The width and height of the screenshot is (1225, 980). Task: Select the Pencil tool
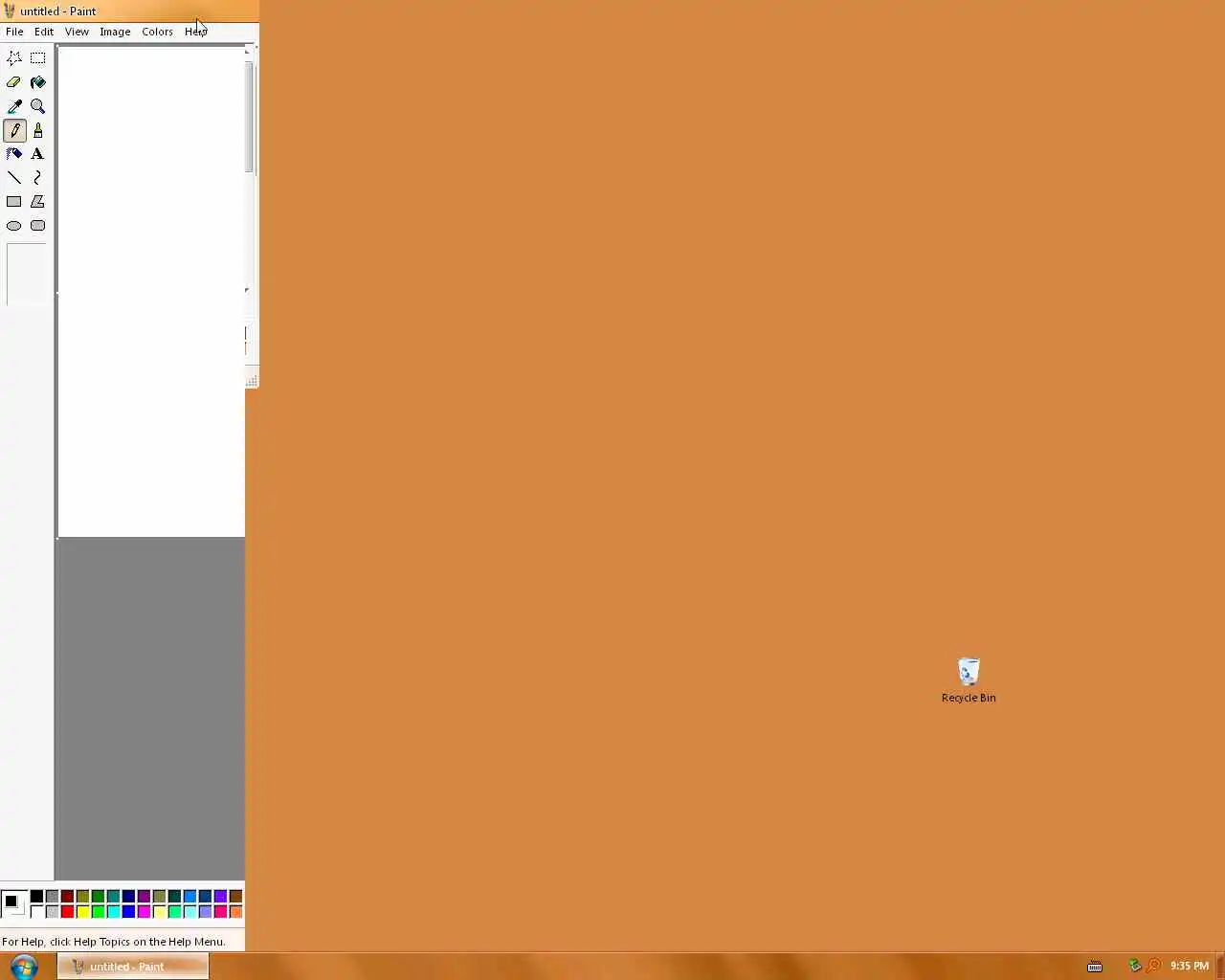pos(14,130)
